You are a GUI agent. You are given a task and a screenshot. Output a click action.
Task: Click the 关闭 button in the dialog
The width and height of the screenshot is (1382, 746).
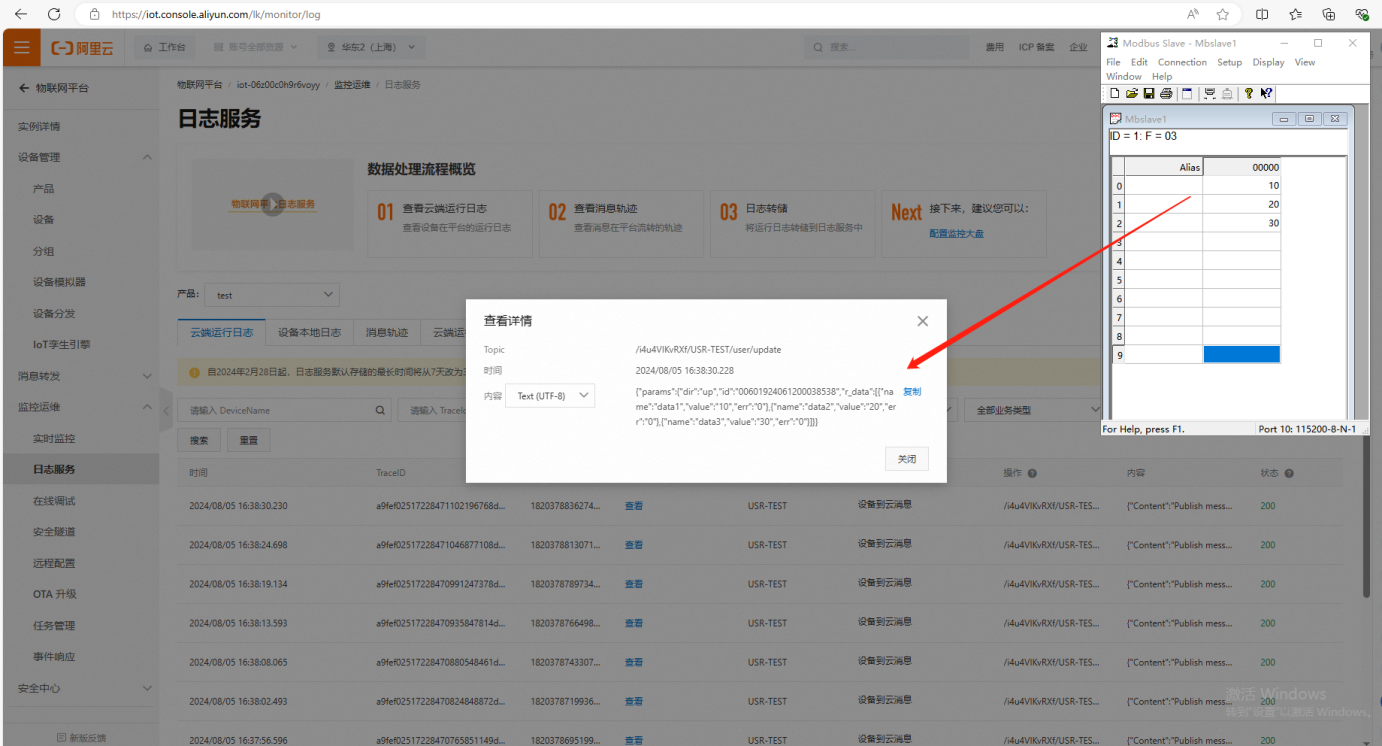906,459
